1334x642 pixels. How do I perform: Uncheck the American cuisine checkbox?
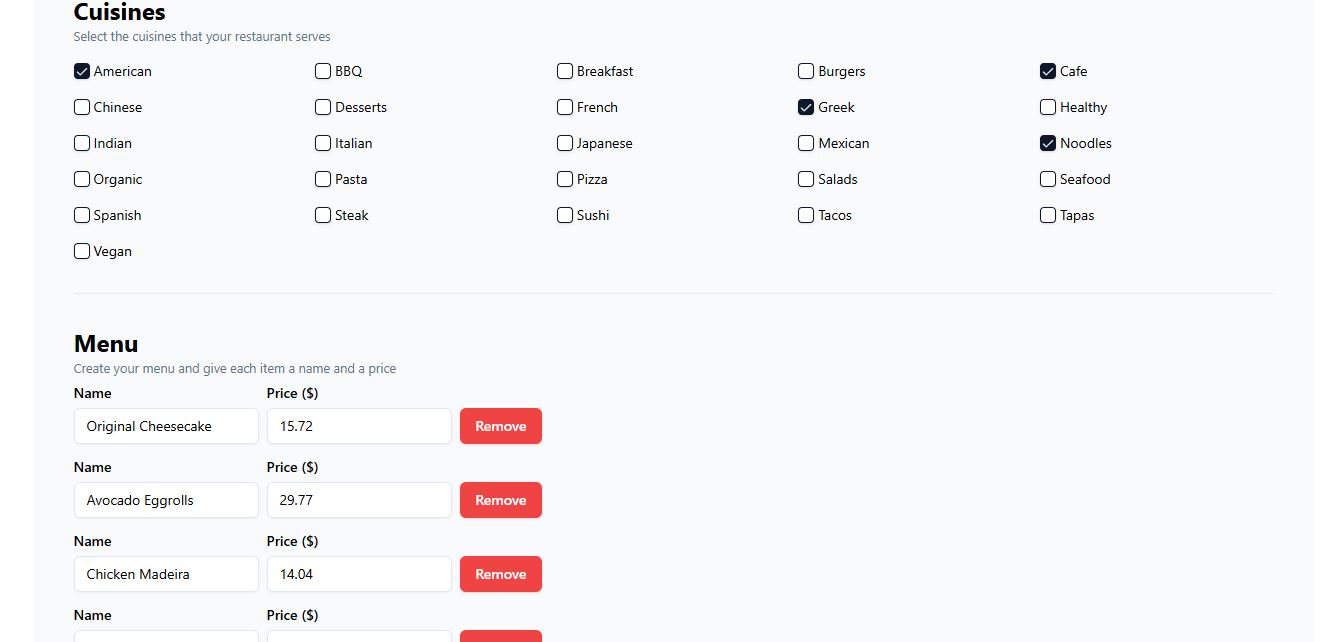82,71
